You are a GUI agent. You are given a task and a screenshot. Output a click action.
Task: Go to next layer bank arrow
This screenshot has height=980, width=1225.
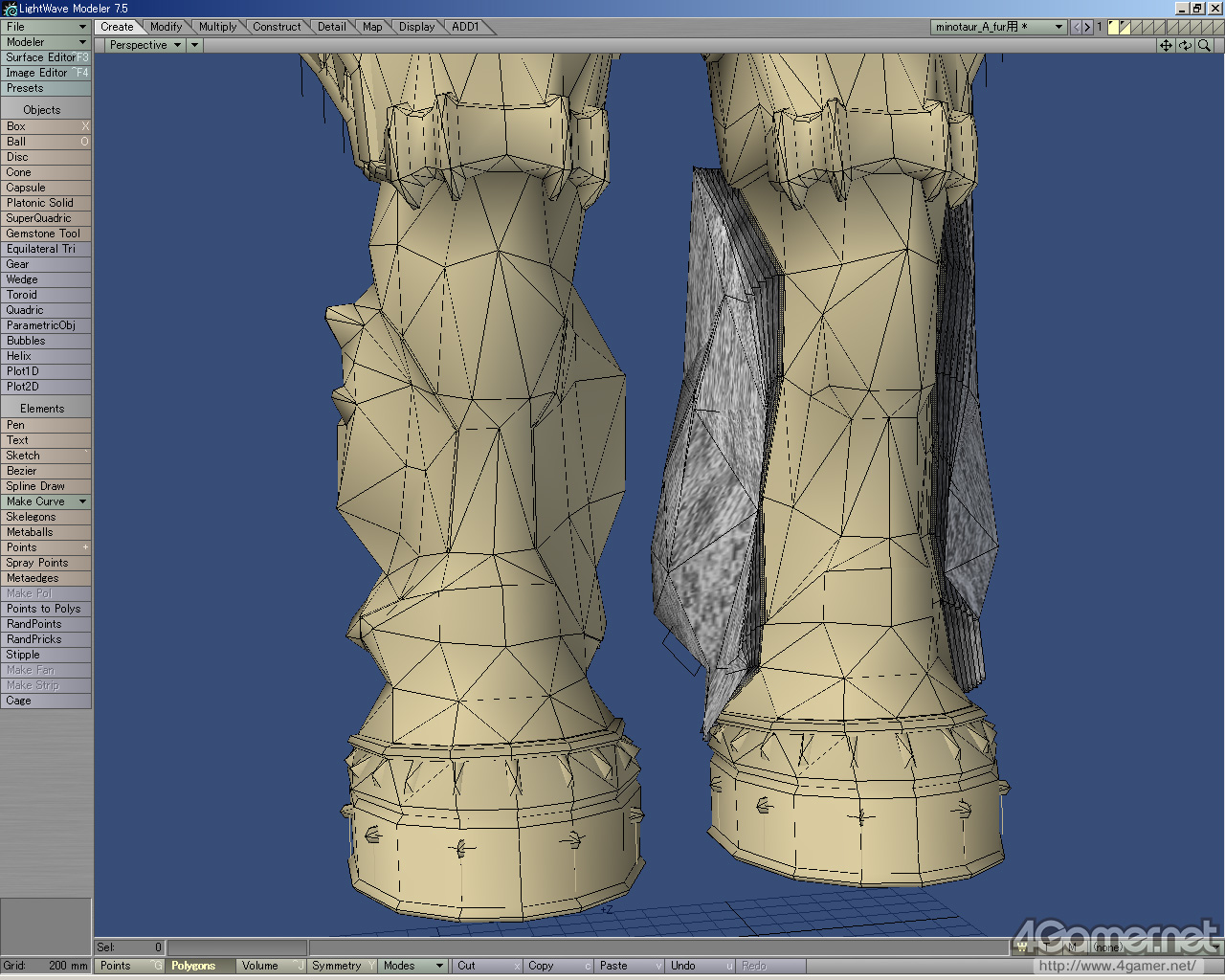(1087, 27)
